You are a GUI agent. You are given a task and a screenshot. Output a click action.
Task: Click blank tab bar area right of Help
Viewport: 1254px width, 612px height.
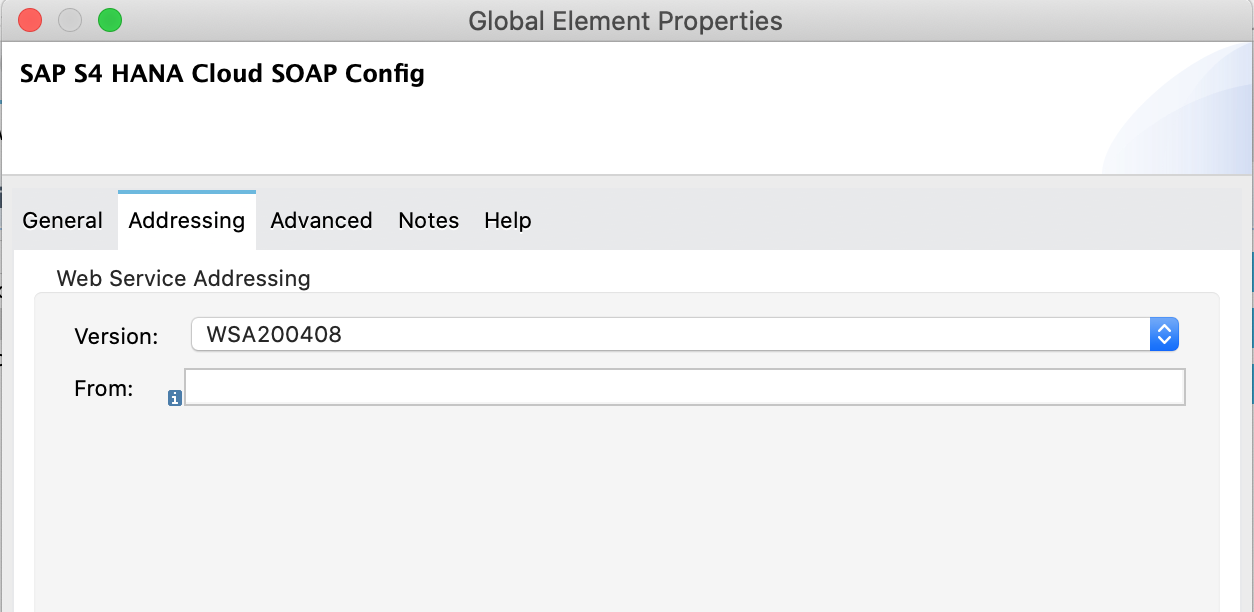[x=890, y=221]
